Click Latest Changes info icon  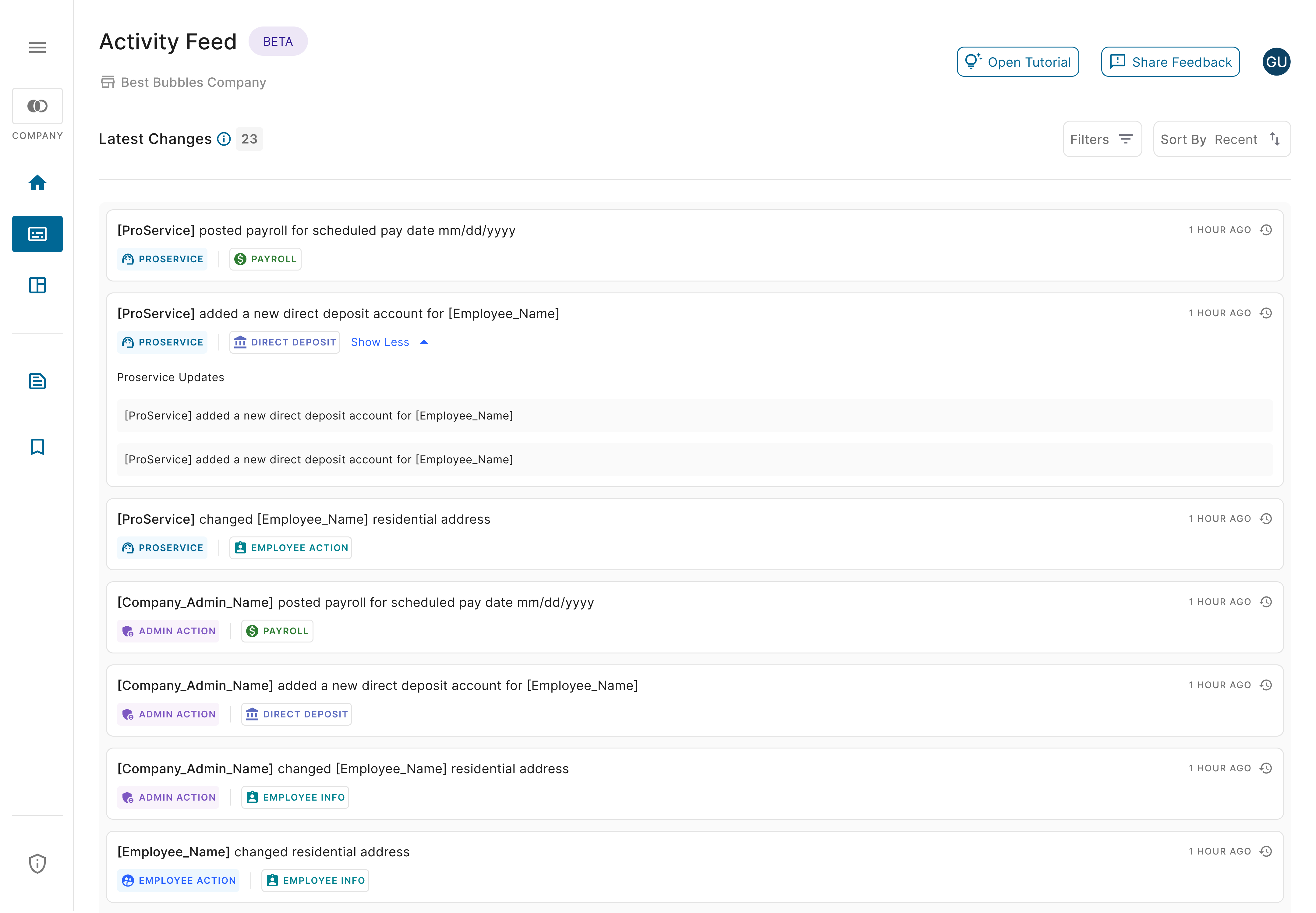point(224,139)
